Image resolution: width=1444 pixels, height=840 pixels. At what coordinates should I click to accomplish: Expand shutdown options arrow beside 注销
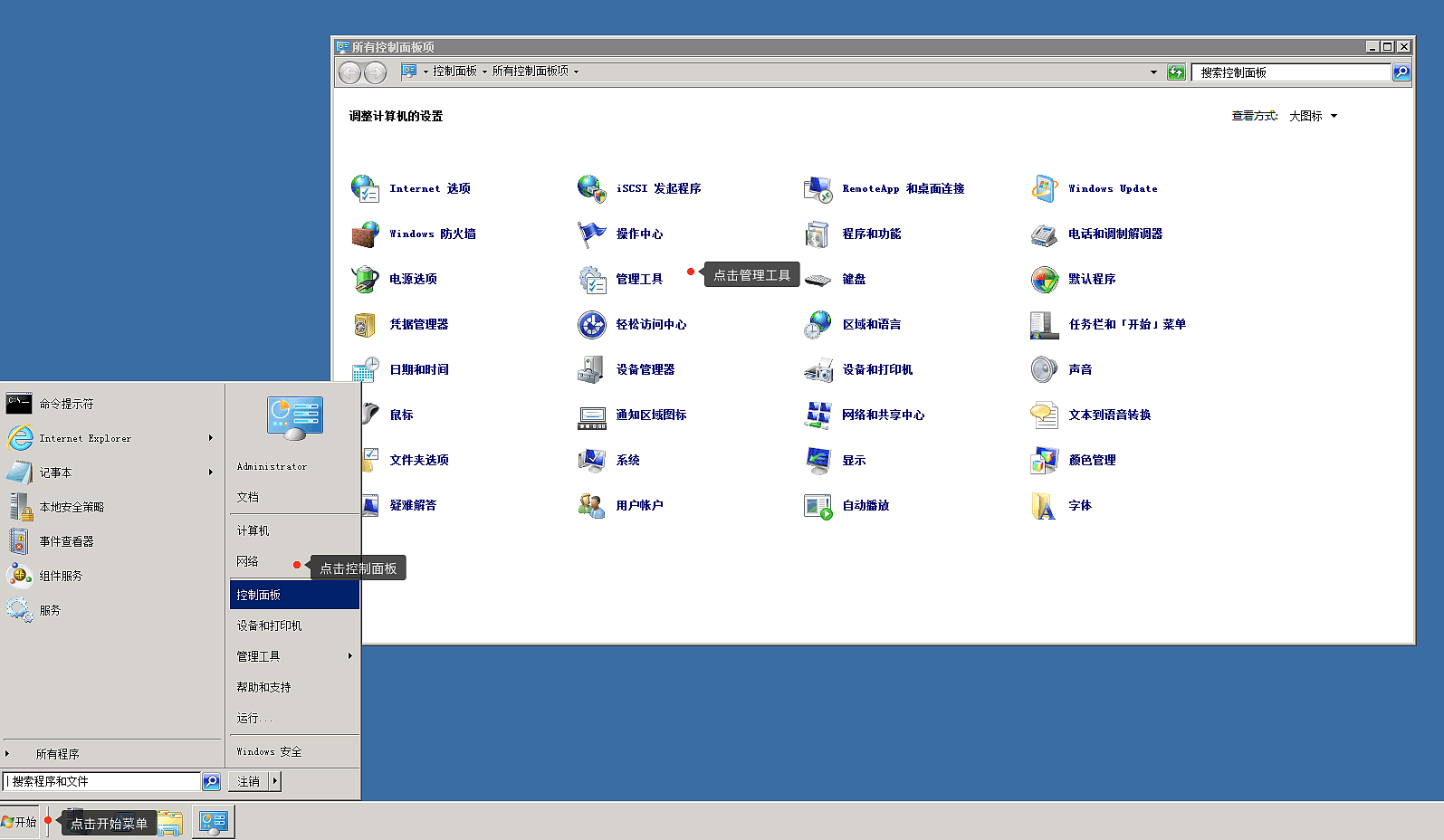coord(274,781)
